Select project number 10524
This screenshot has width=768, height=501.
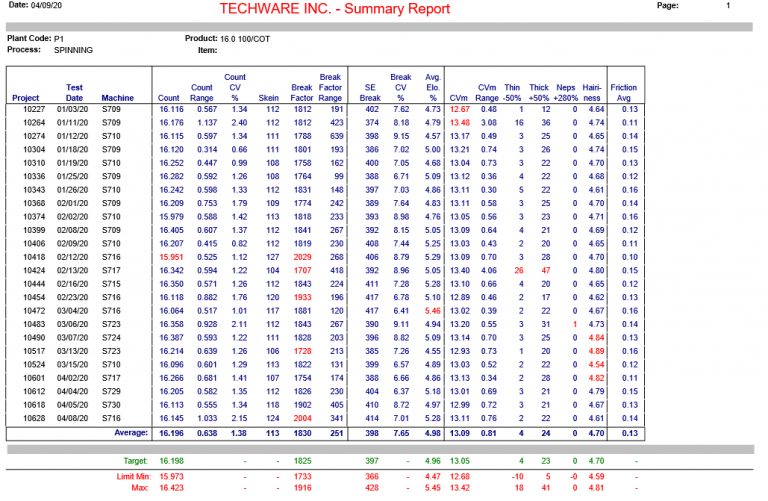tap(34, 365)
